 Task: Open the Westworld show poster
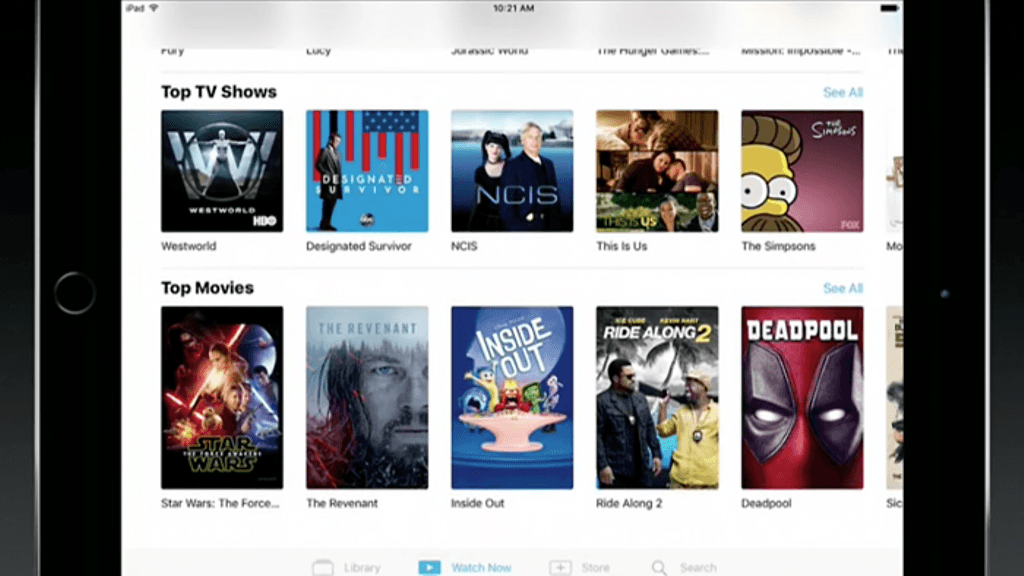(222, 171)
